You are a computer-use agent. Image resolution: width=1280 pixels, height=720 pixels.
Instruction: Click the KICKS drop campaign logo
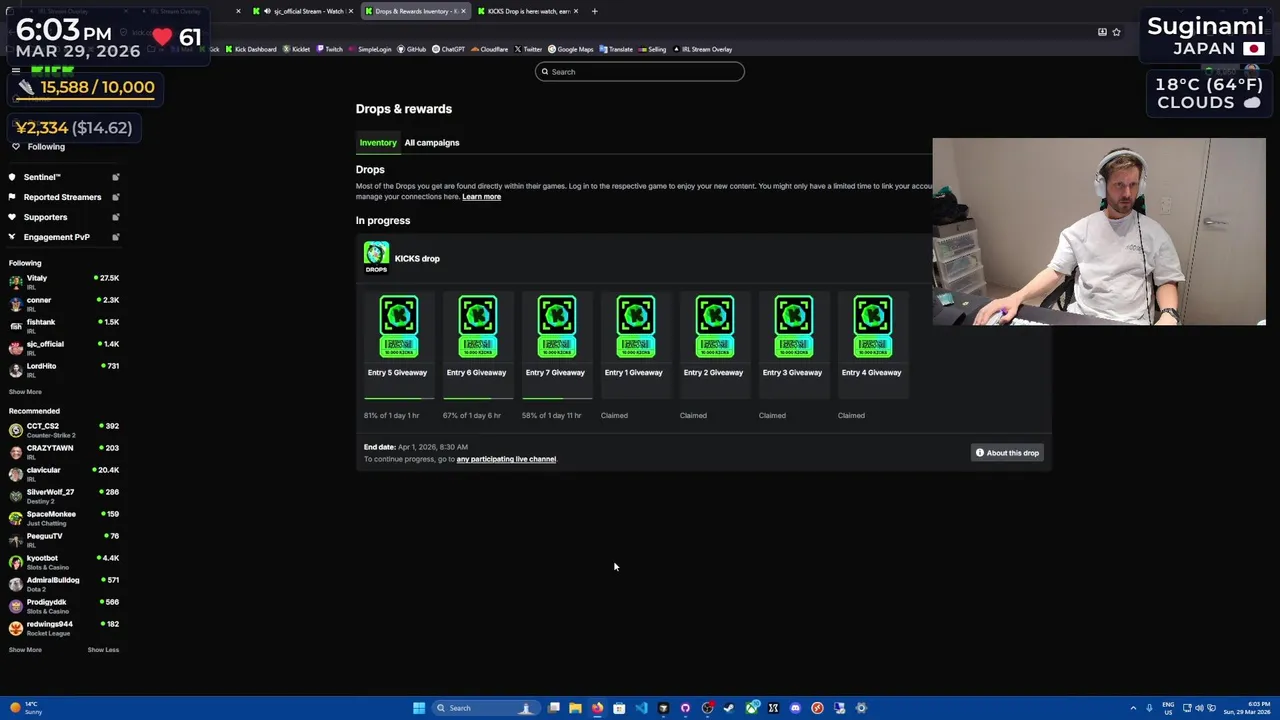coord(376,257)
